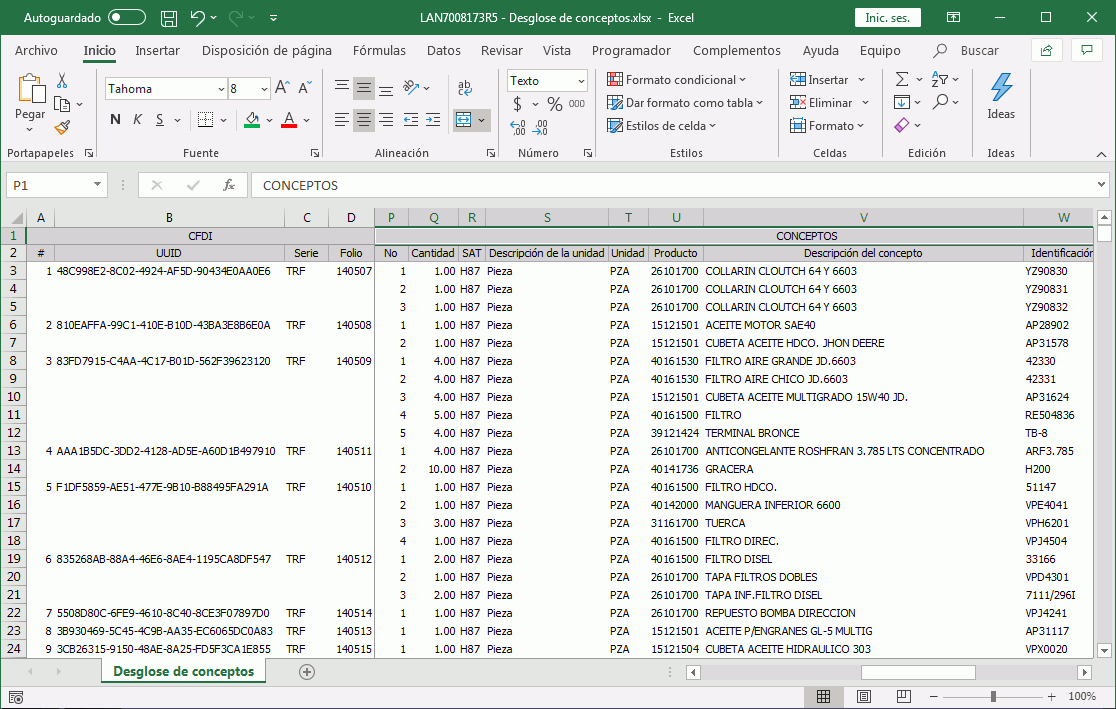Click the AutoSum sigma icon

click(902, 79)
